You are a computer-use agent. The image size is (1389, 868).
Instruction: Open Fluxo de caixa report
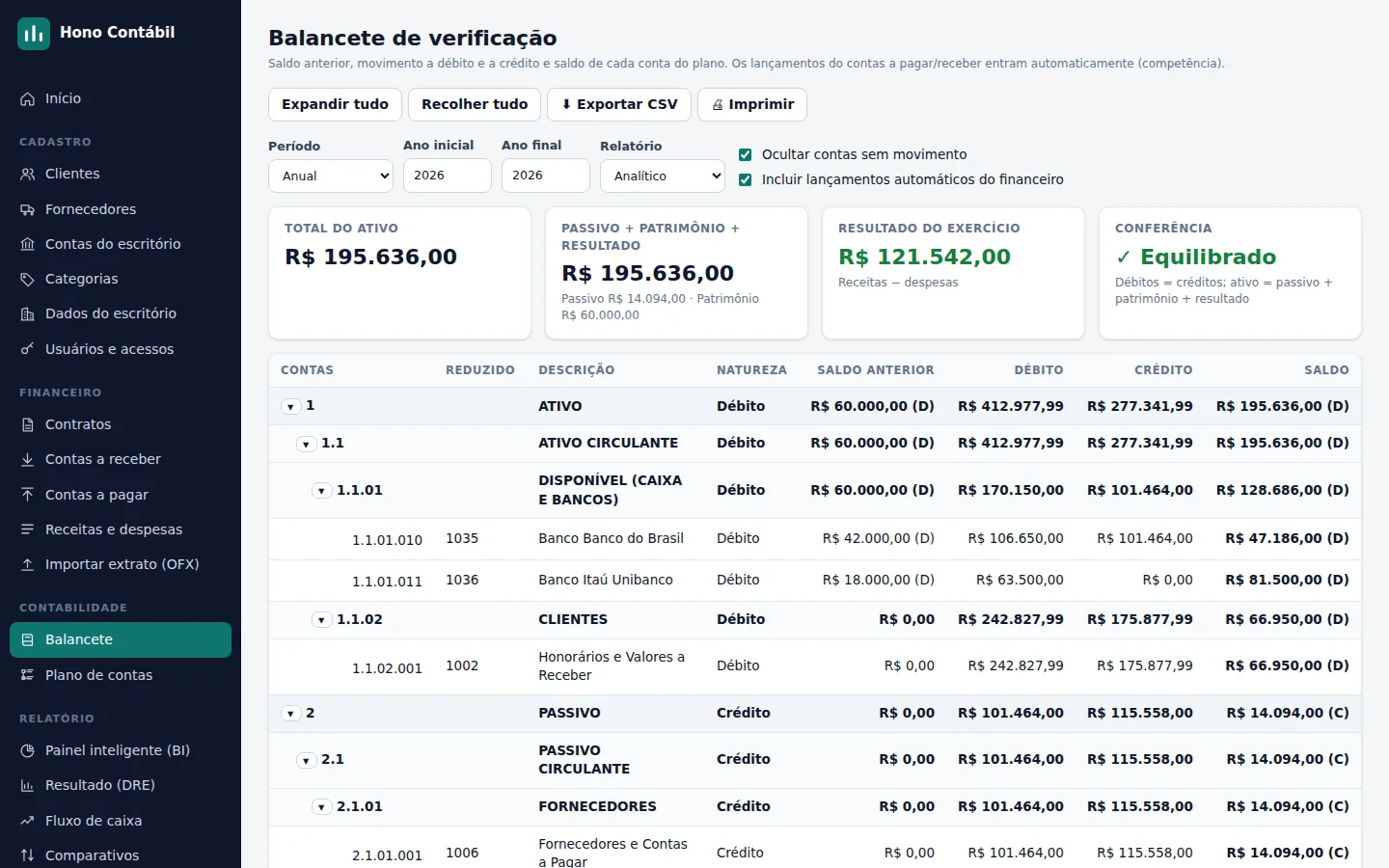tap(121, 821)
